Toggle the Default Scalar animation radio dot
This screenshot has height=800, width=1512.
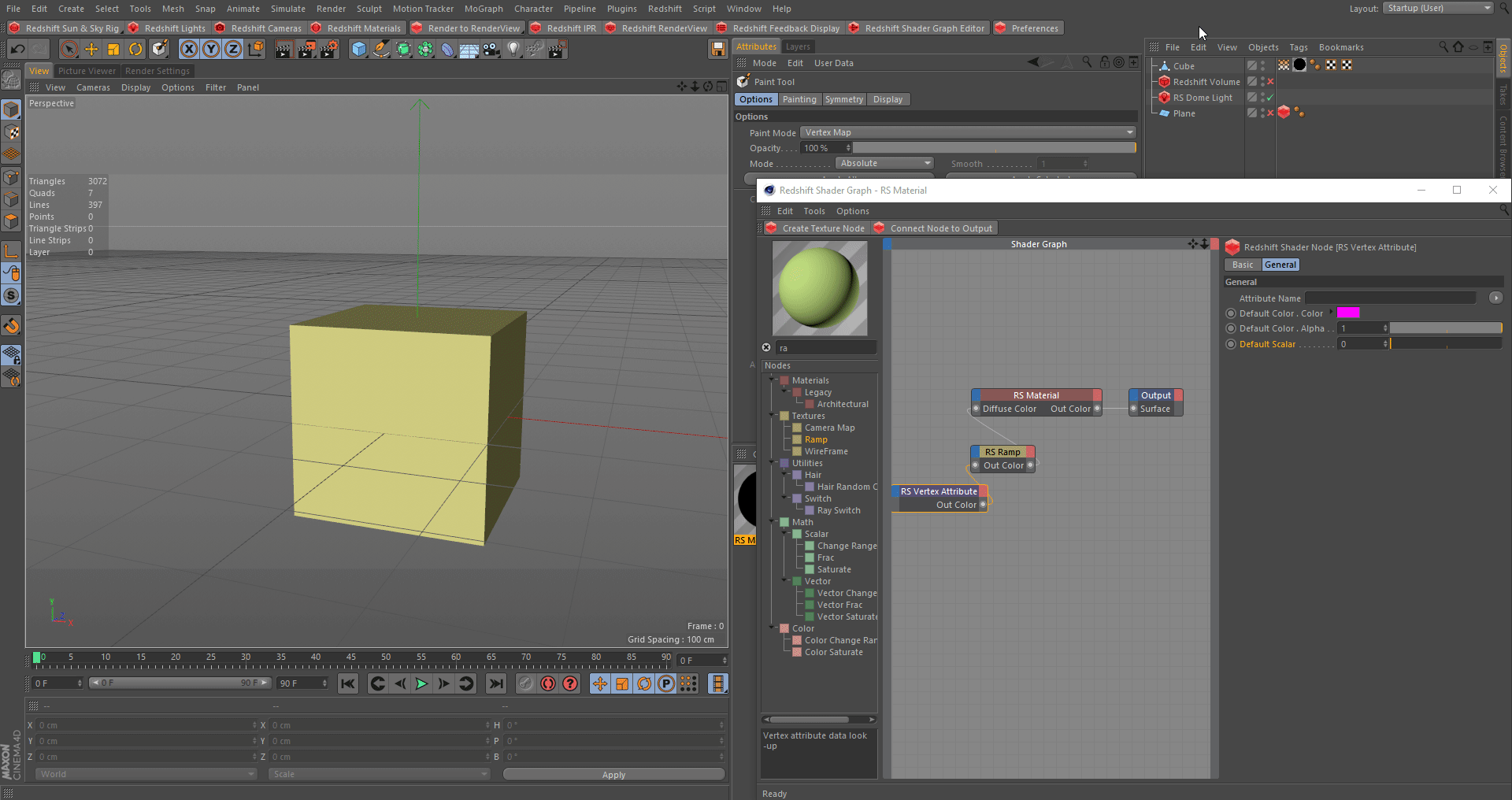pyautogui.click(x=1231, y=344)
